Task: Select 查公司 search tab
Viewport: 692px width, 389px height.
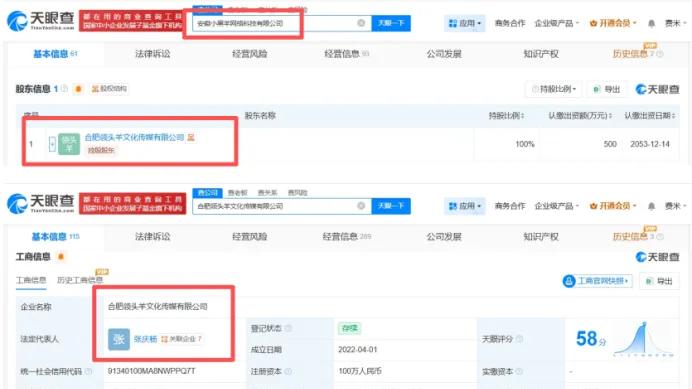Action: 207,193
